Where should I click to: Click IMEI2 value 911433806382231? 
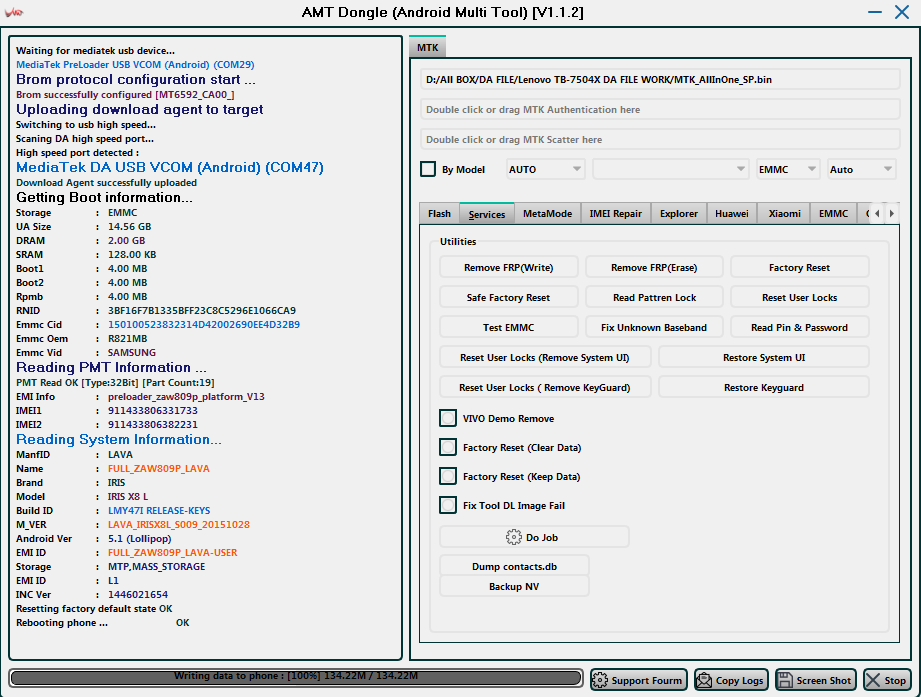click(153, 425)
